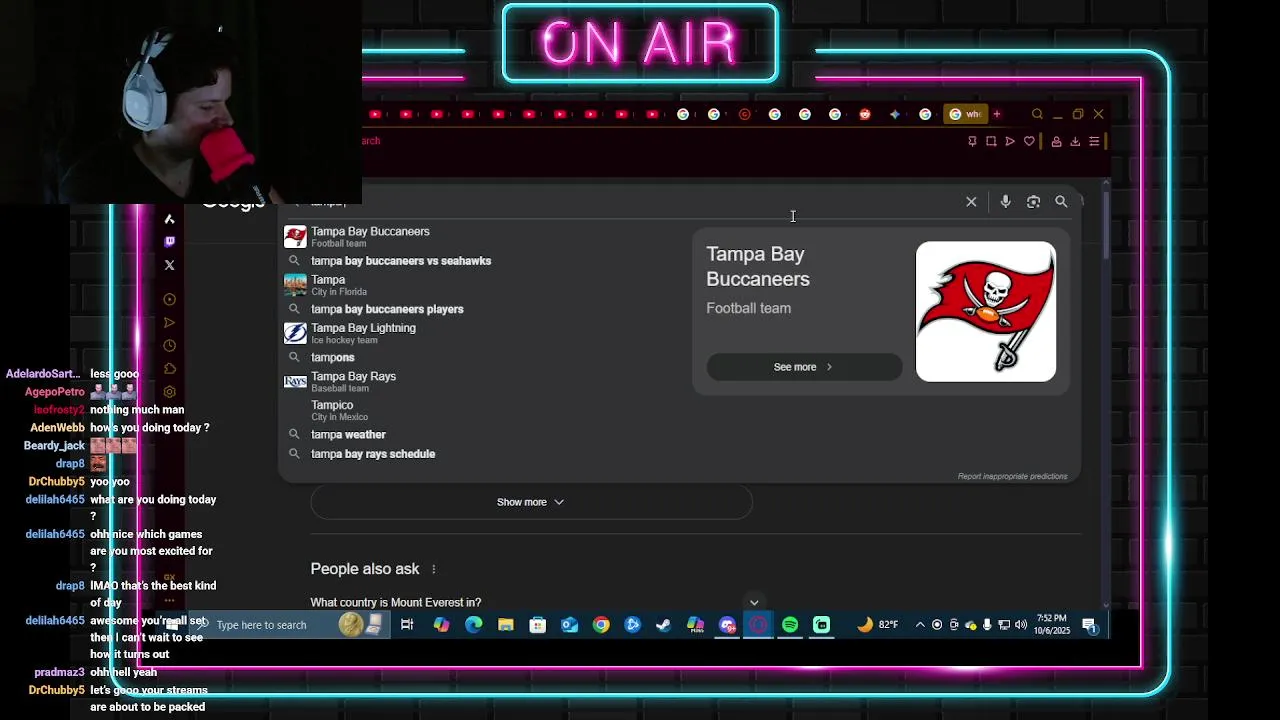Open the Twitch sidebar panel

169,241
